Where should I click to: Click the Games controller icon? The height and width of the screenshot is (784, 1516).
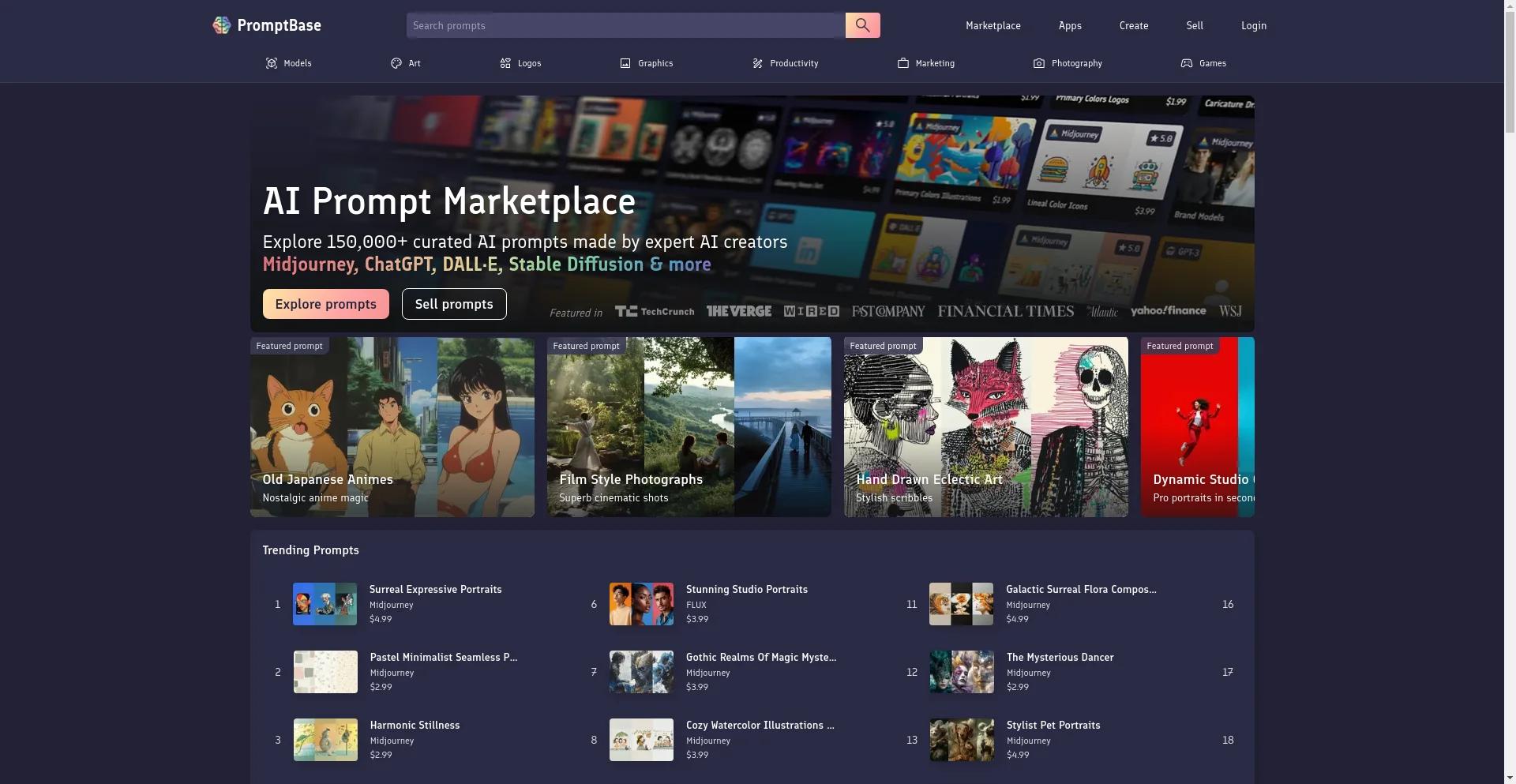1186,63
